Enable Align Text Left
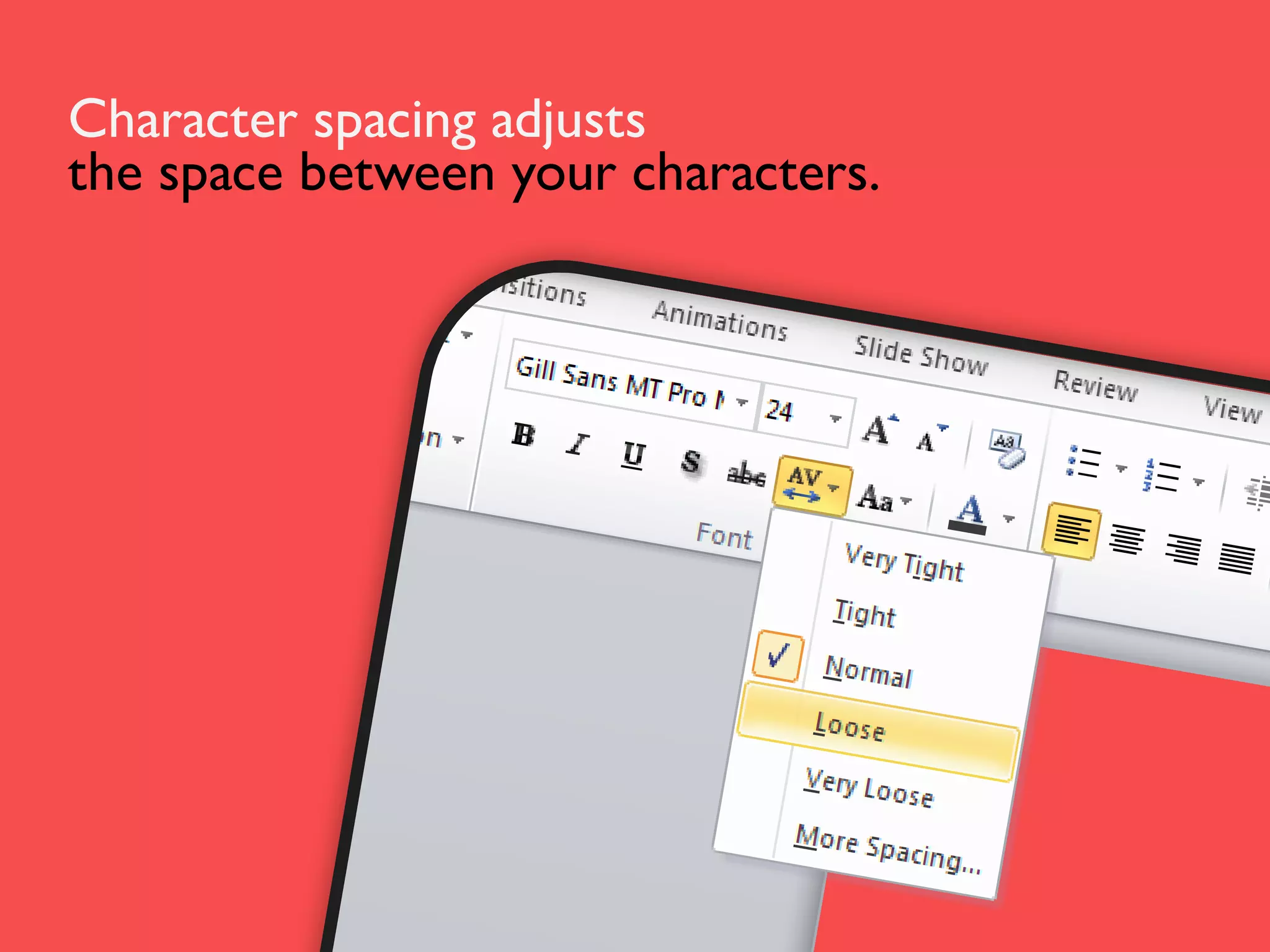The height and width of the screenshot is (952, 1270). (x=1072, y=532)
